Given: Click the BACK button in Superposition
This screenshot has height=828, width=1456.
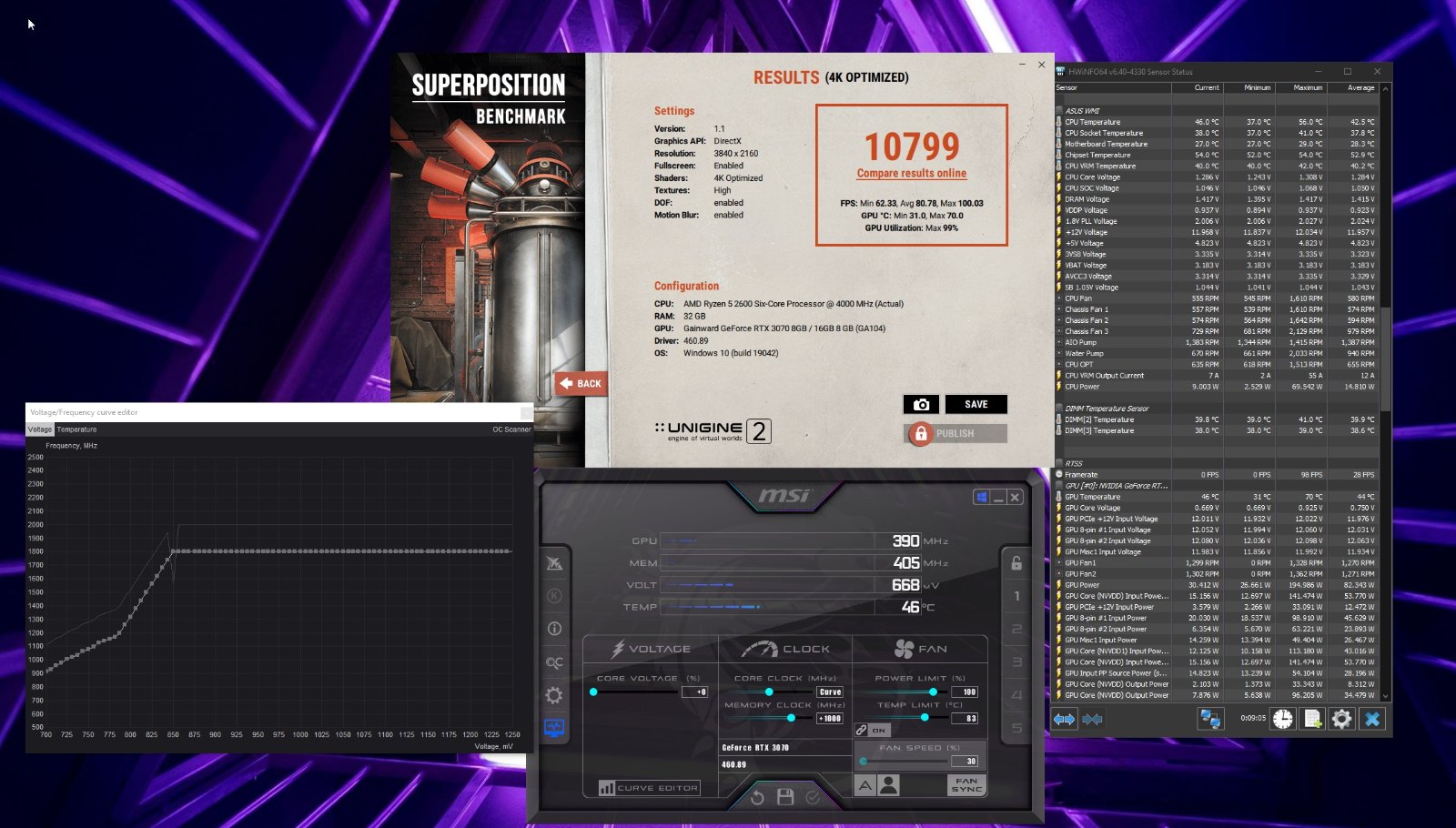Looking at the screenshot, I should (581, 383).
